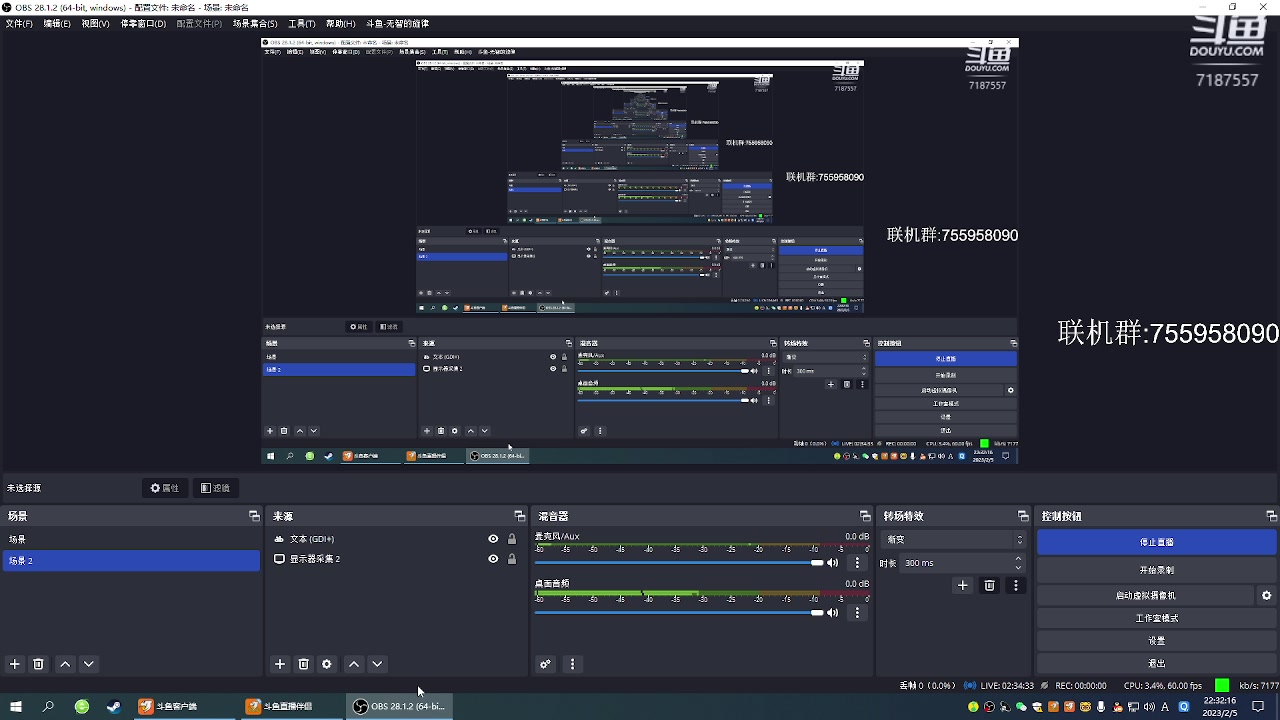Open Steam from the taskbar
The width and height of the screenshot is (1280, 720).
click(113, 707)
